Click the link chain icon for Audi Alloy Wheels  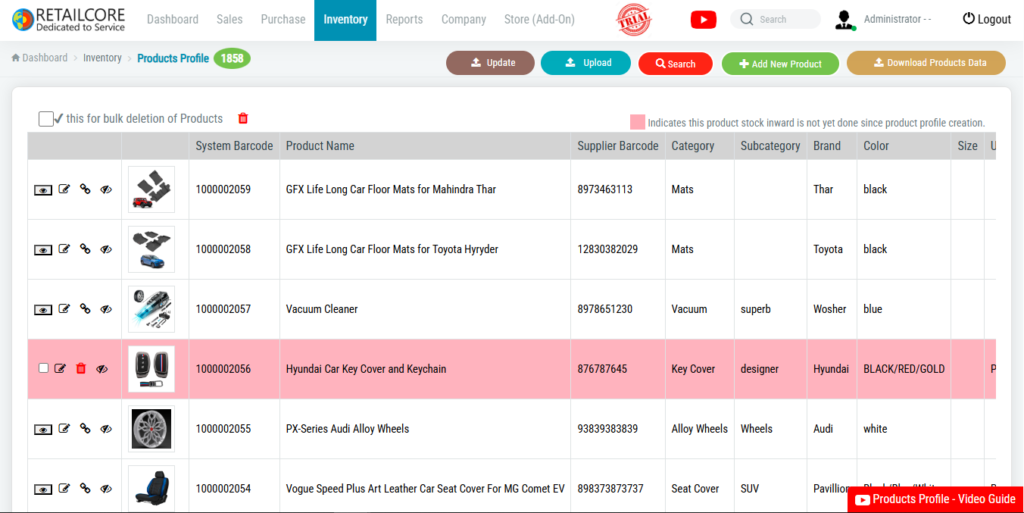tap(85, 429)
